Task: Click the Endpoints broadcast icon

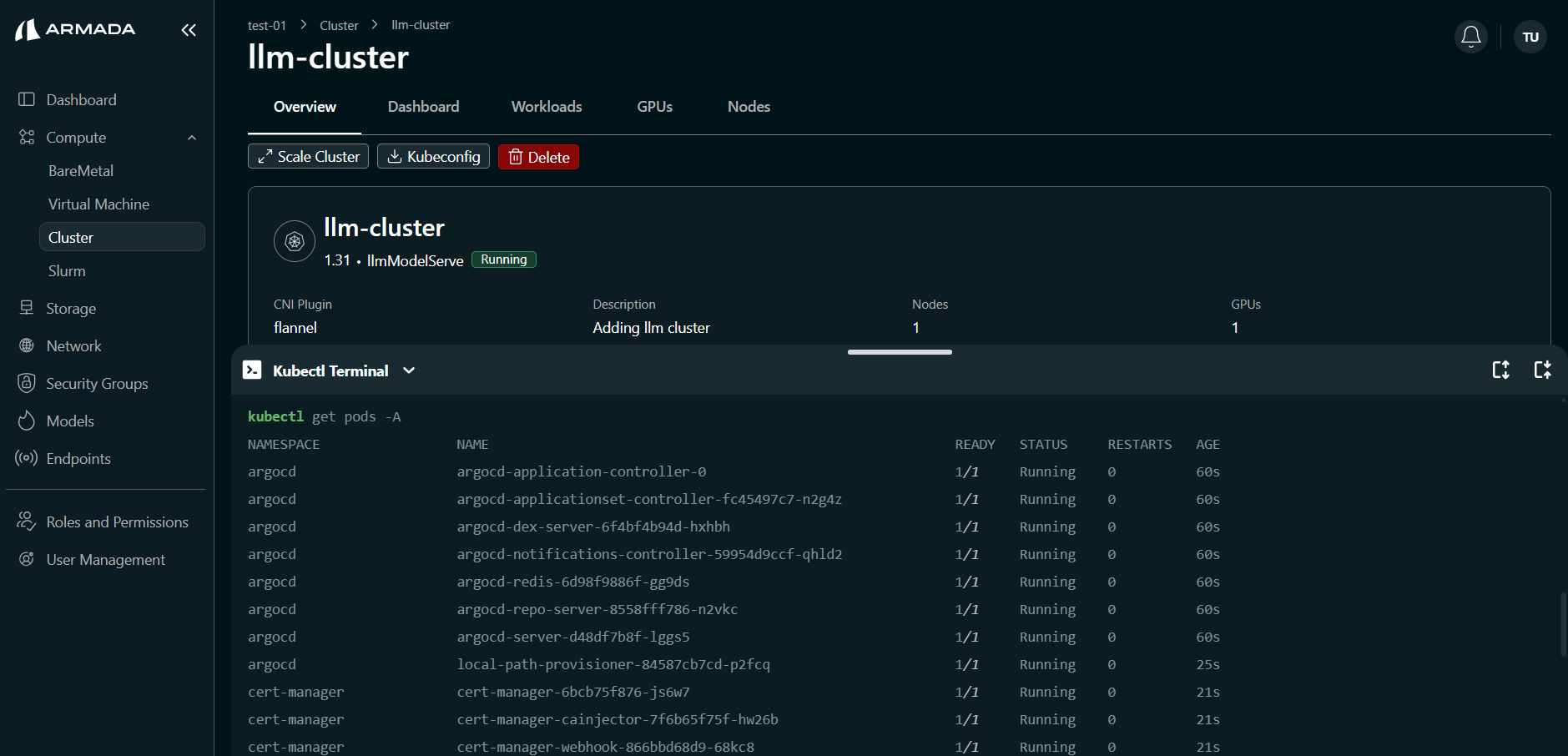Action: pyautogui.click(x=27, y=458)
